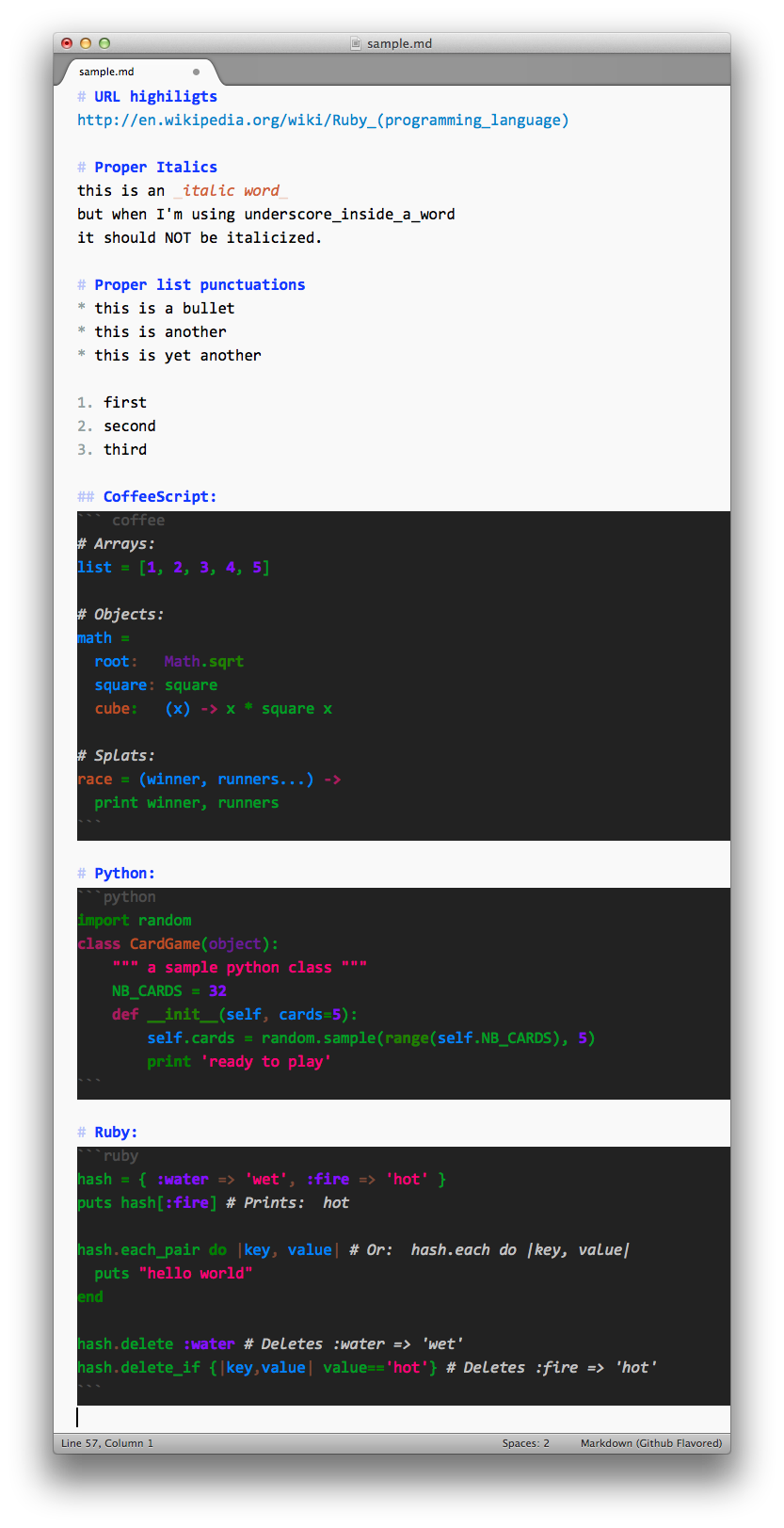Click the '1. first' list item
Viewport: 784px width, 1528px height.
click(x=112, y=403)
